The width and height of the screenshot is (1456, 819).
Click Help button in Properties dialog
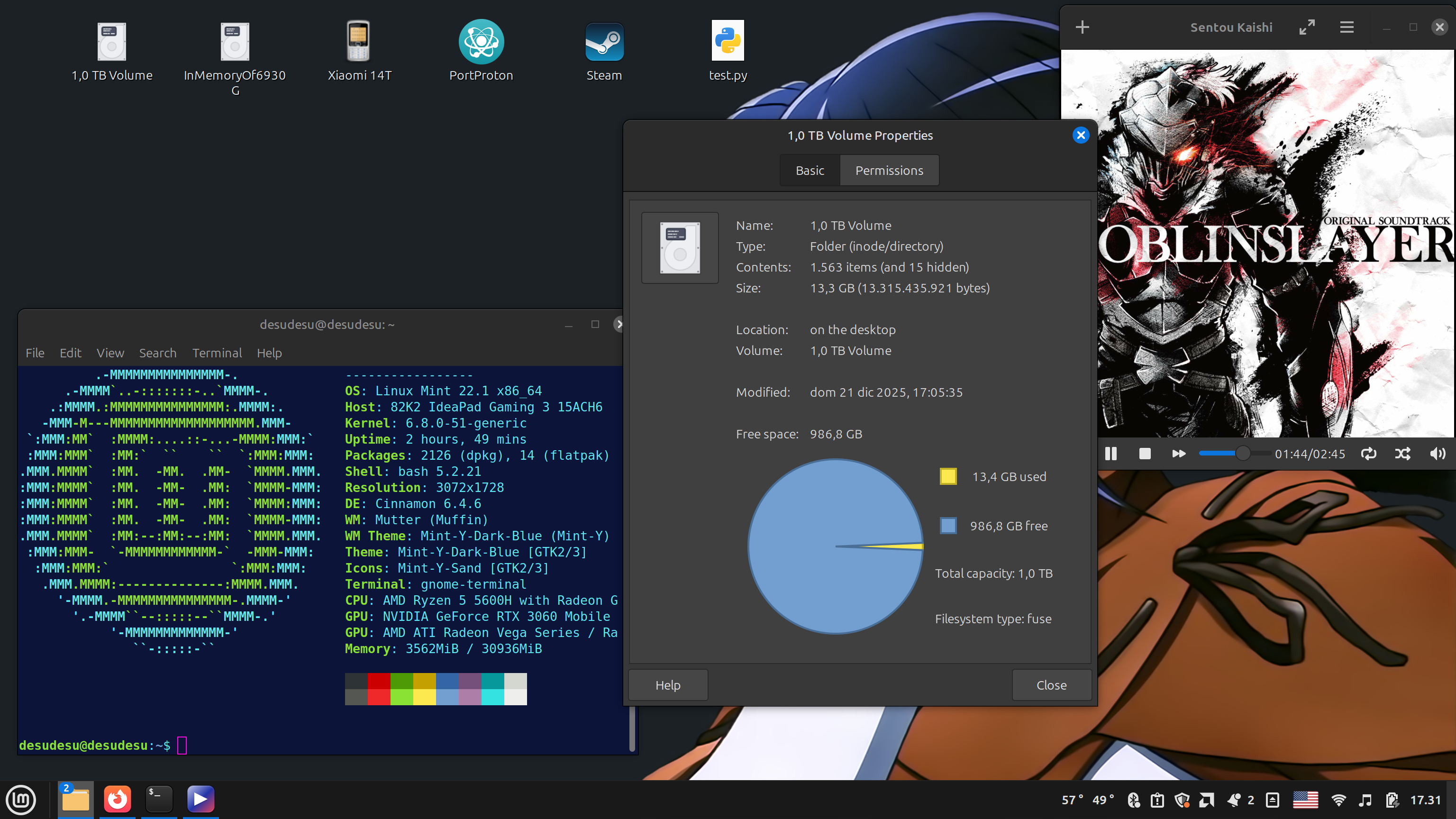pos(667,684)
